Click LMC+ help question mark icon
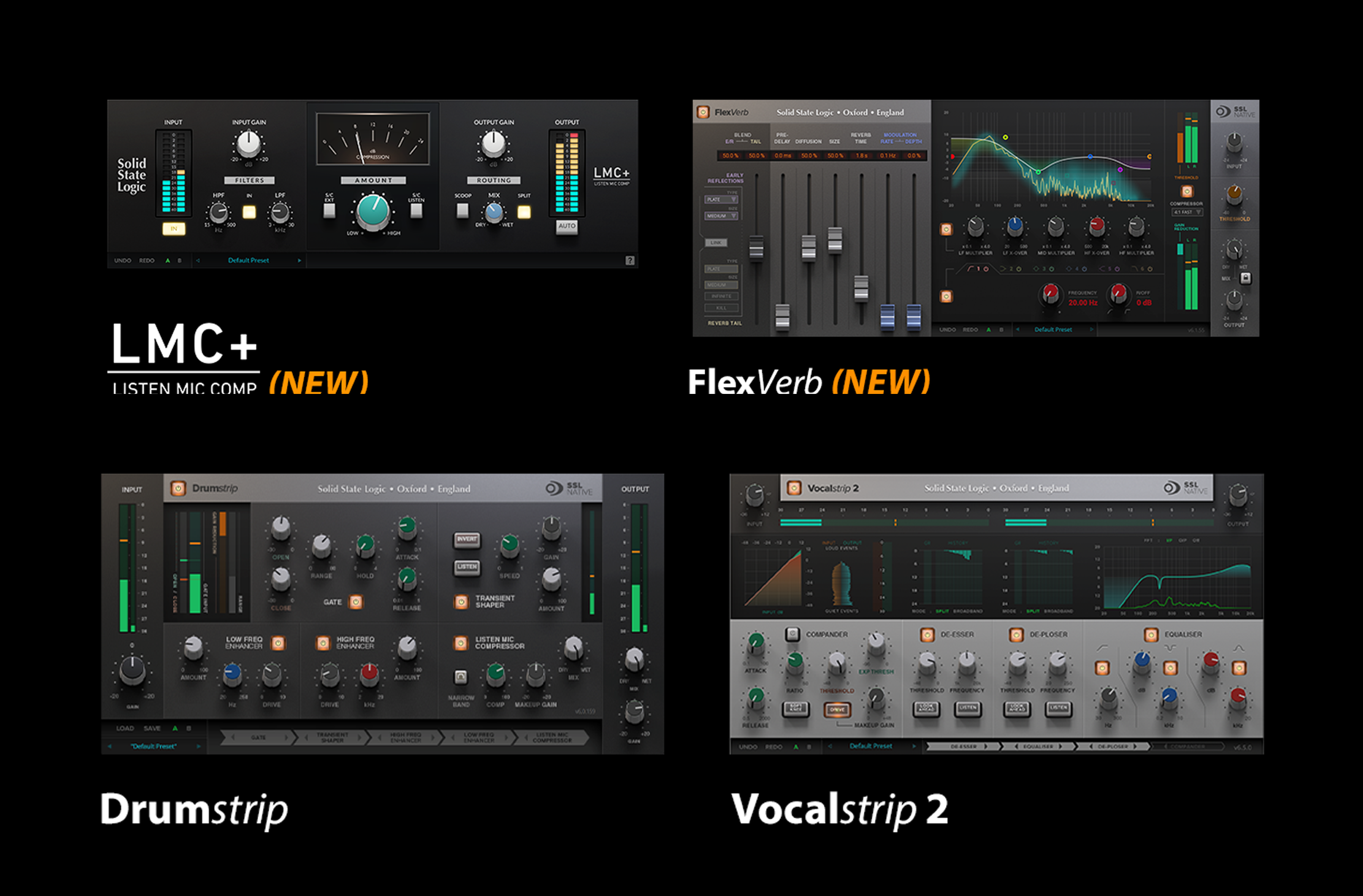The image size is (1363, 896). point(630,260)
